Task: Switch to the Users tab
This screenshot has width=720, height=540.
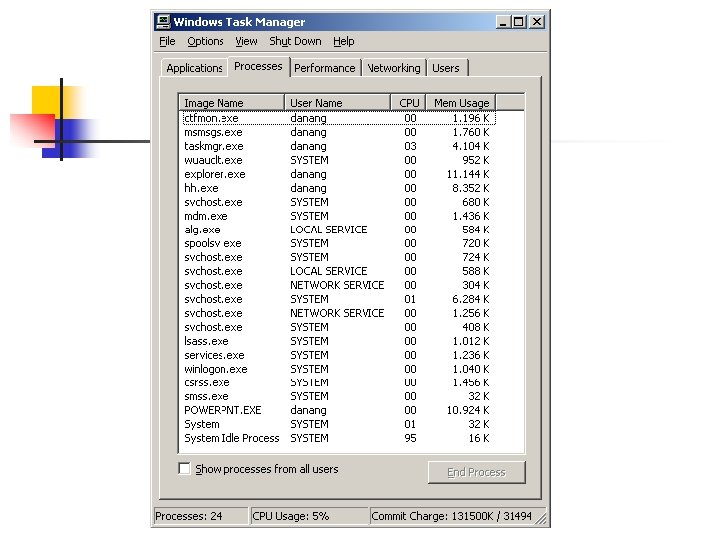Action: point(446,68)
